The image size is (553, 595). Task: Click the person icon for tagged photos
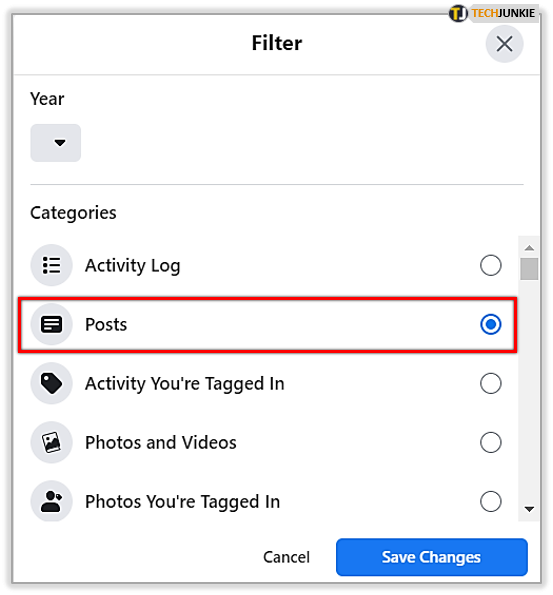[52, 501]
